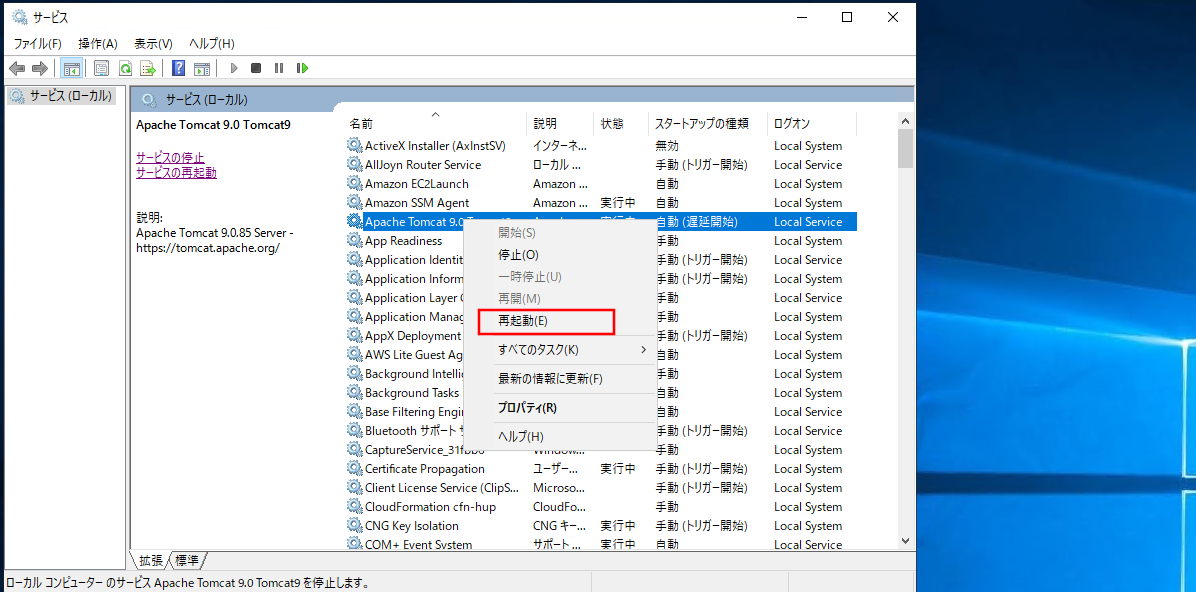
Task: Click the サービスの停止 link
Action: point(170,158)
